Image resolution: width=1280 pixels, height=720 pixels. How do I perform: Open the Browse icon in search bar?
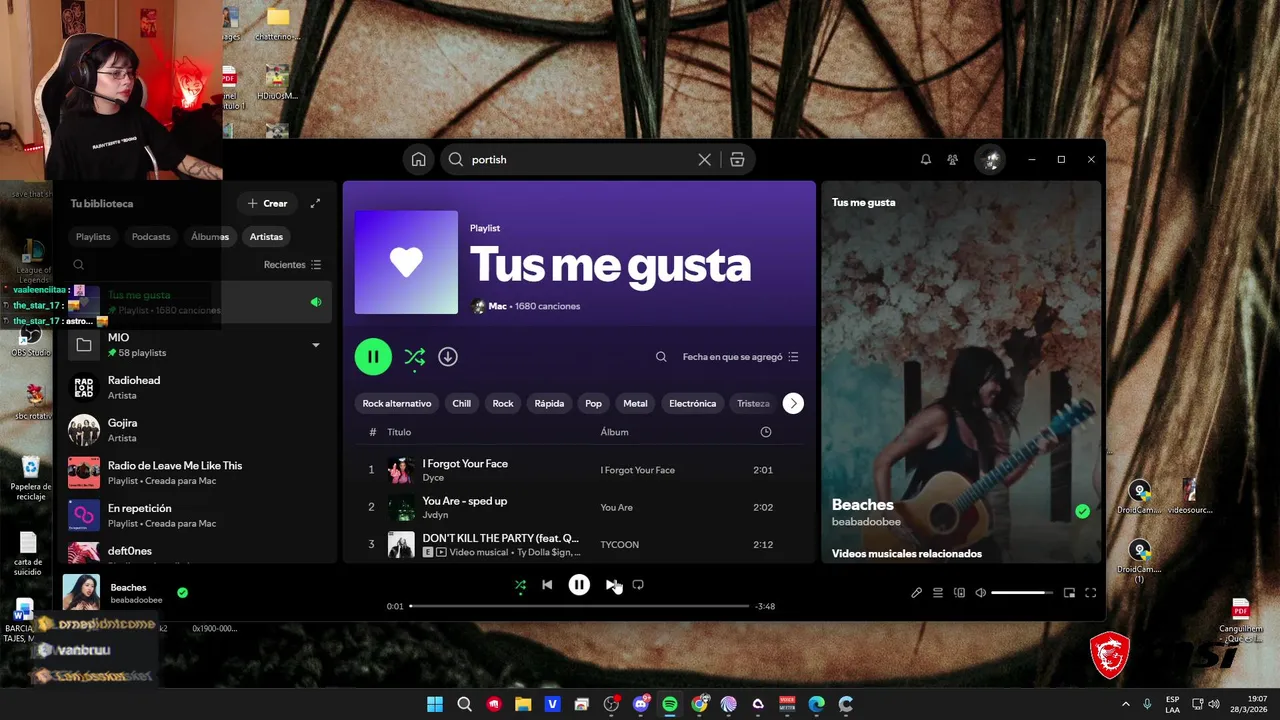(737, 159)
